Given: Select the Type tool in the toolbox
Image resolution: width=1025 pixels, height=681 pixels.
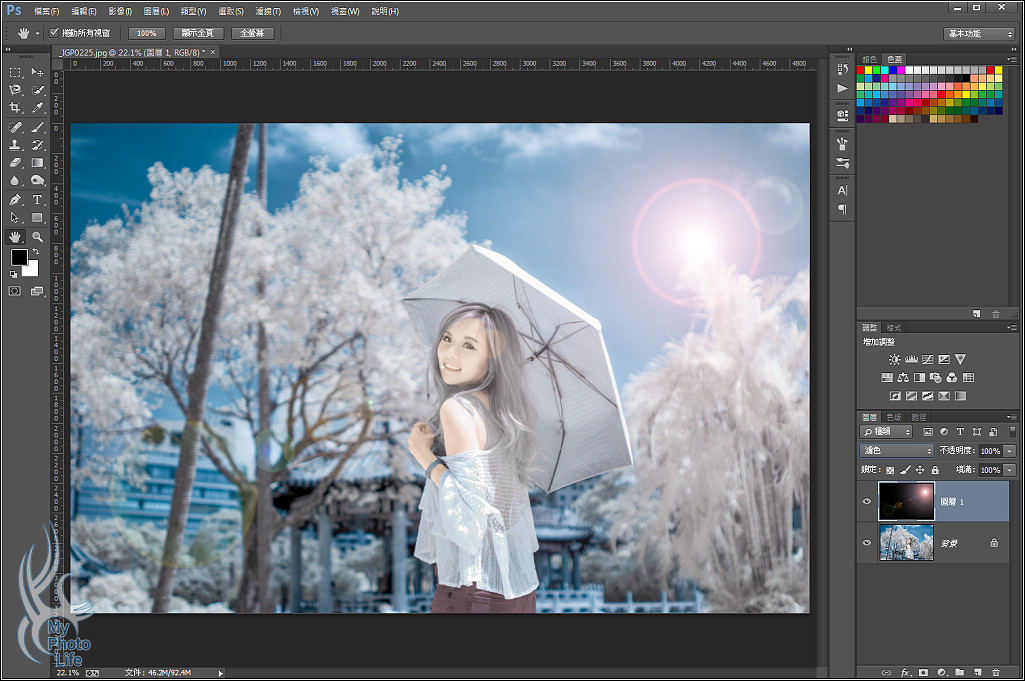Looking at the screenshot, I should [37, 200].
